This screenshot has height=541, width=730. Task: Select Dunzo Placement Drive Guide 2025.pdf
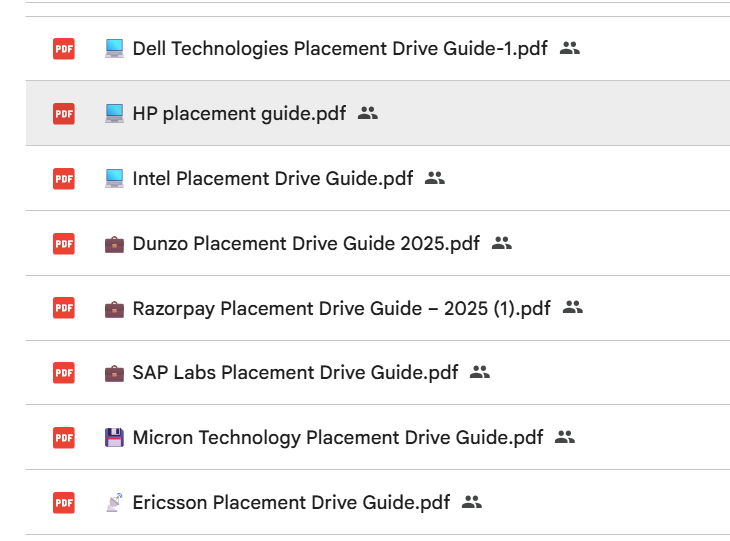(306, 243)
